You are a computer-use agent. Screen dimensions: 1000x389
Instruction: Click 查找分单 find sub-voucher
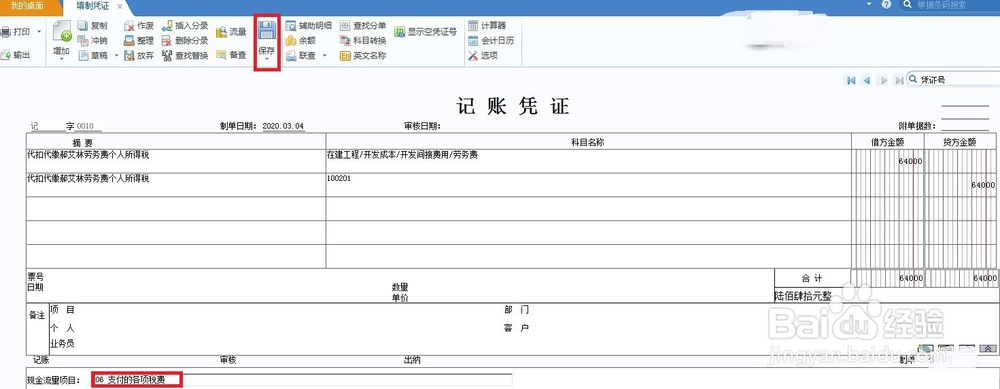click(x=363, y=26)
